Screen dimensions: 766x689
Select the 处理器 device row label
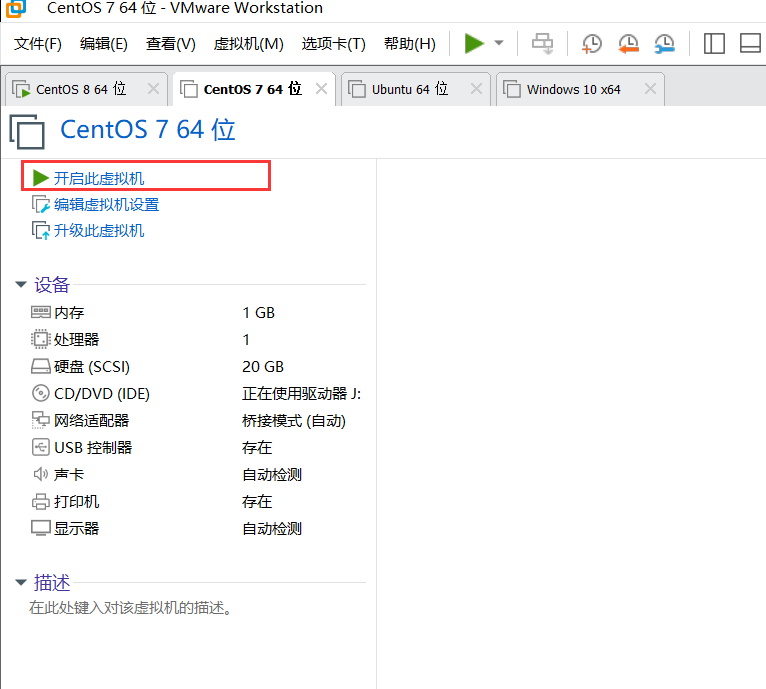pos(77,340)
